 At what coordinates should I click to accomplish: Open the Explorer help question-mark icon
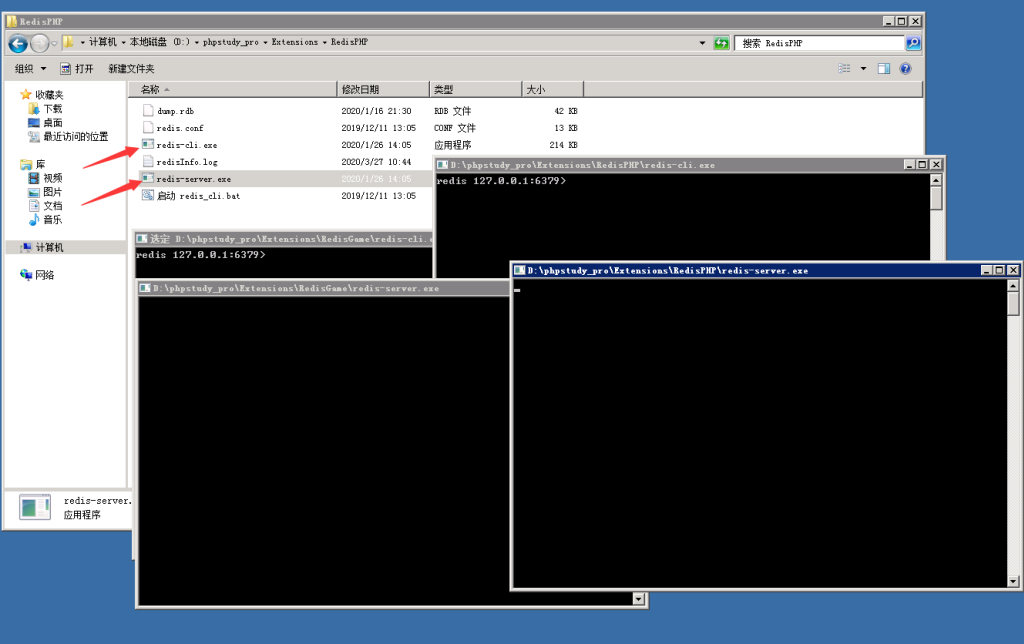906,69
